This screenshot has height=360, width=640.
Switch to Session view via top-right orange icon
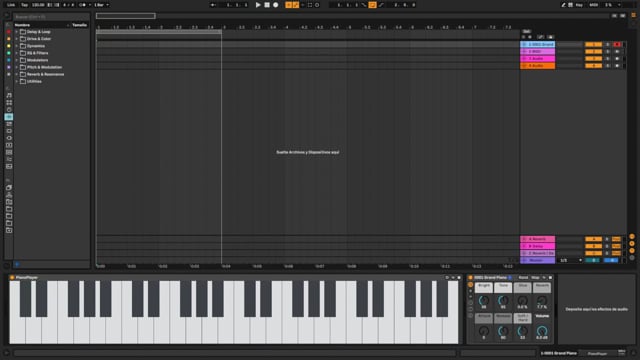[x=633, y=15]
